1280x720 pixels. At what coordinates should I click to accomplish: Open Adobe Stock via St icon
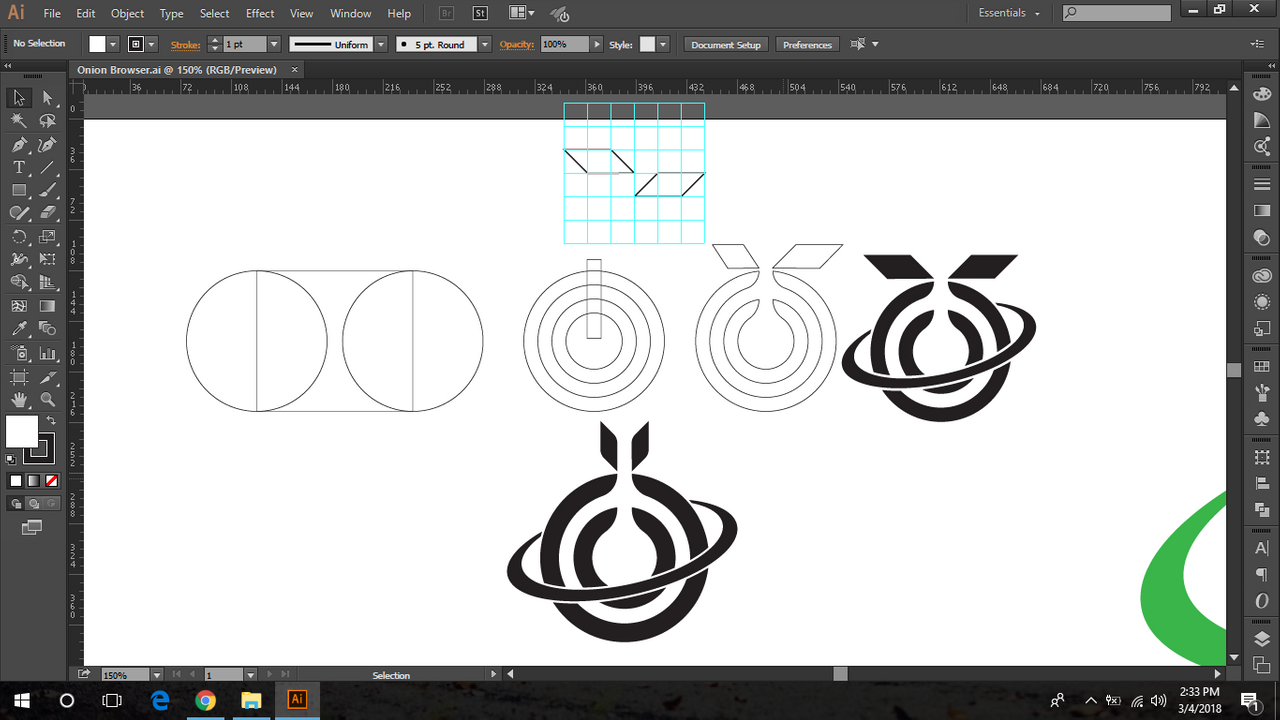[480, 13]
